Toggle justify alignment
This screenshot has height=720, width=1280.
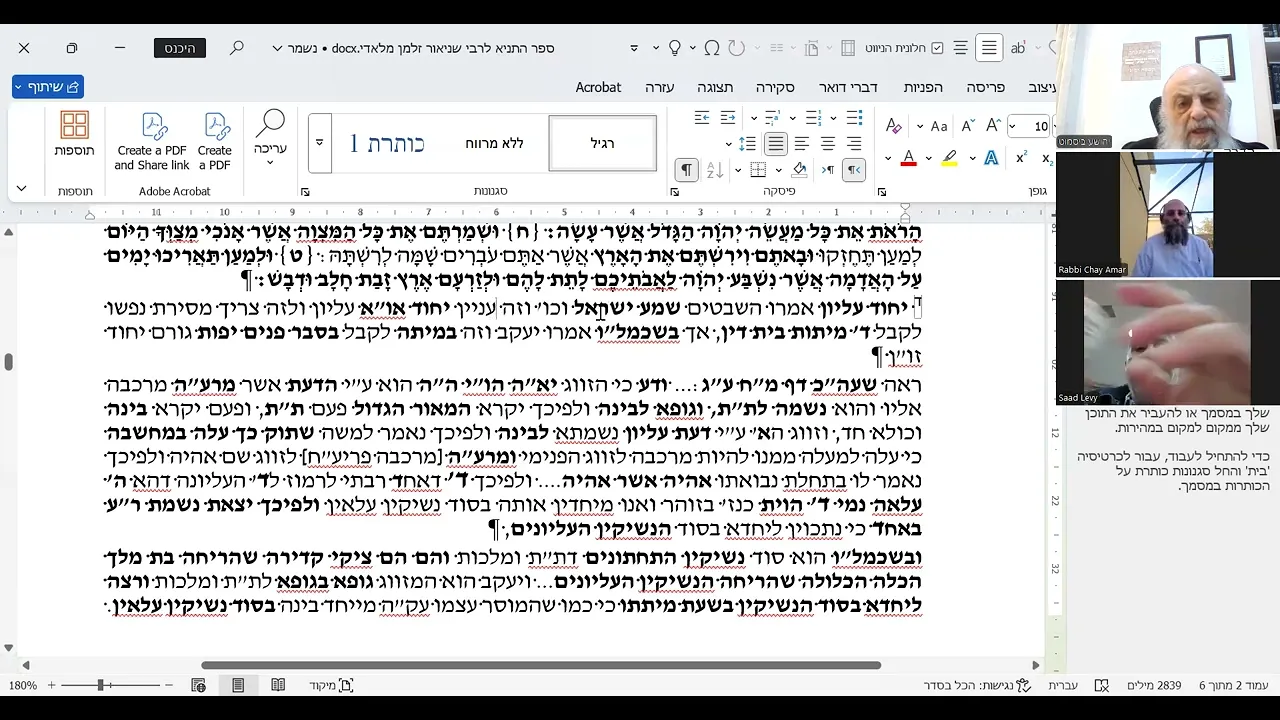(775, 144)
